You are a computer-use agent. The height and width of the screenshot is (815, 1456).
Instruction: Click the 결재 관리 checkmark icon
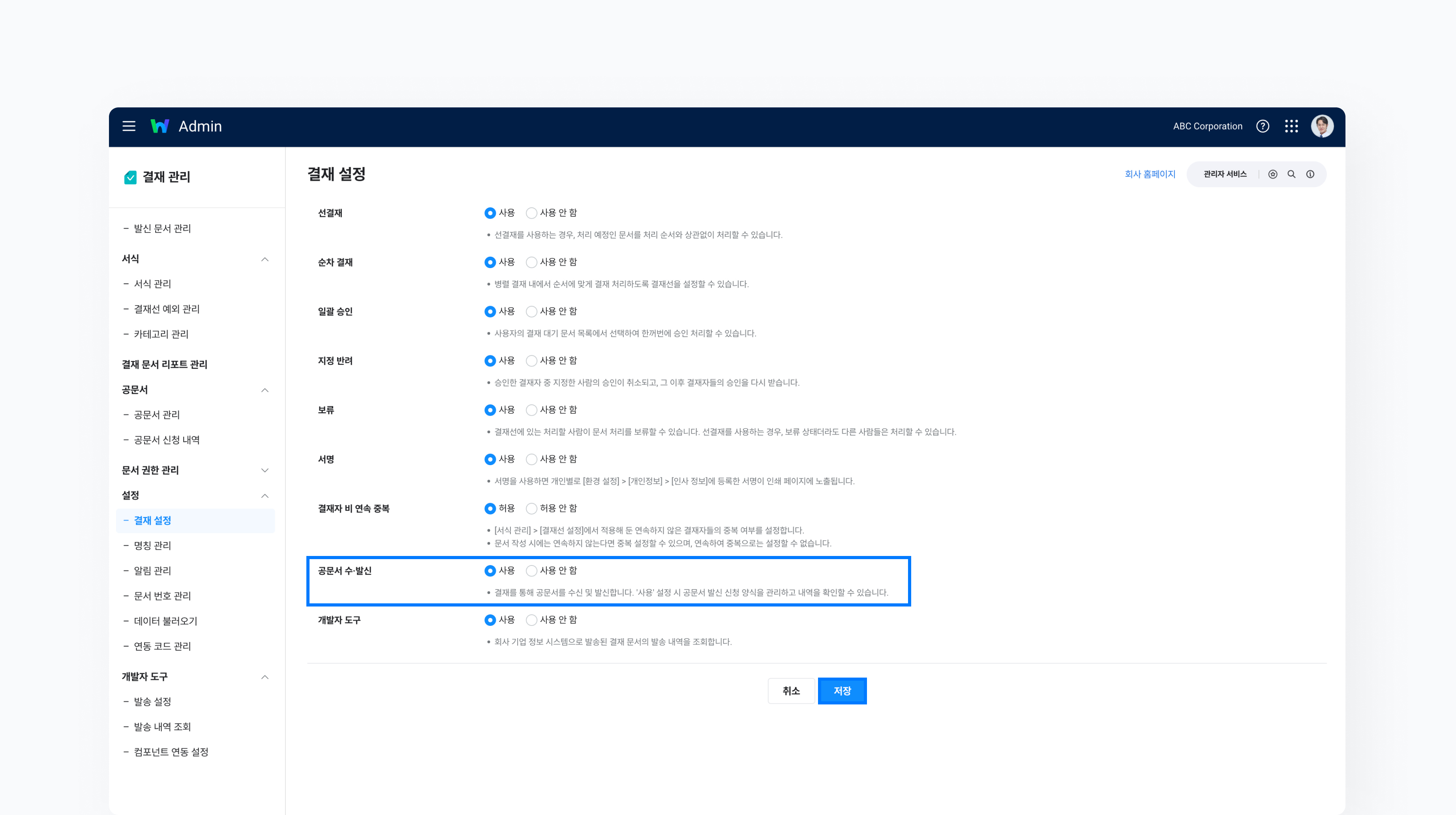click(130, 177)
